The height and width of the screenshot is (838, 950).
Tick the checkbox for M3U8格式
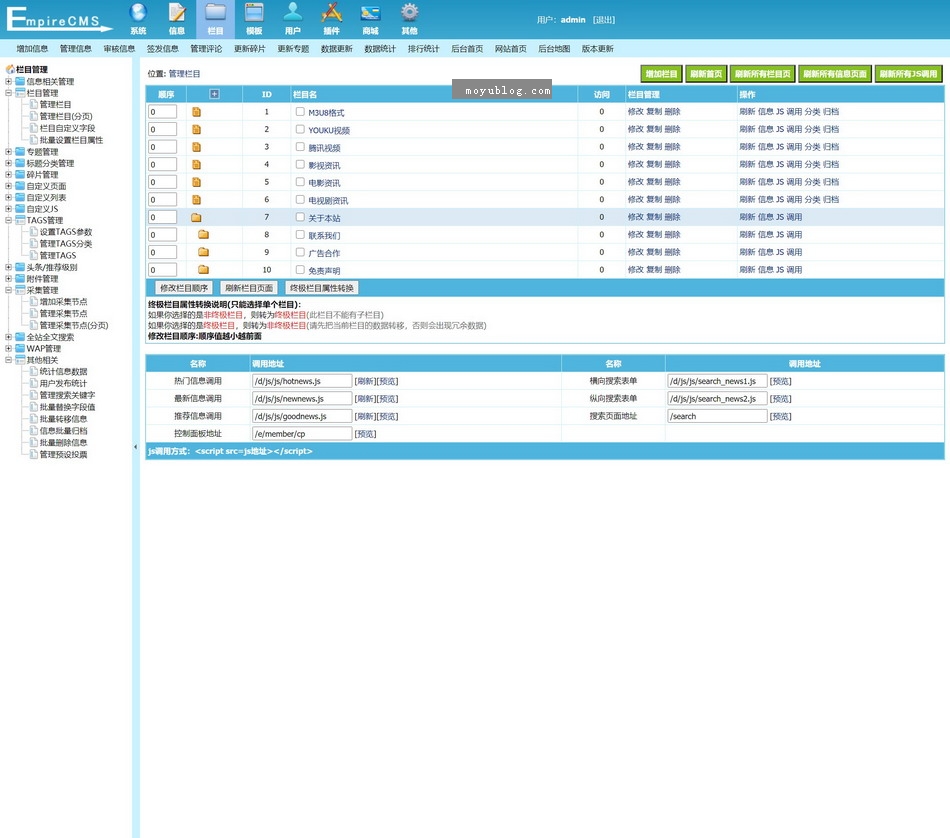tap(300, 111)
